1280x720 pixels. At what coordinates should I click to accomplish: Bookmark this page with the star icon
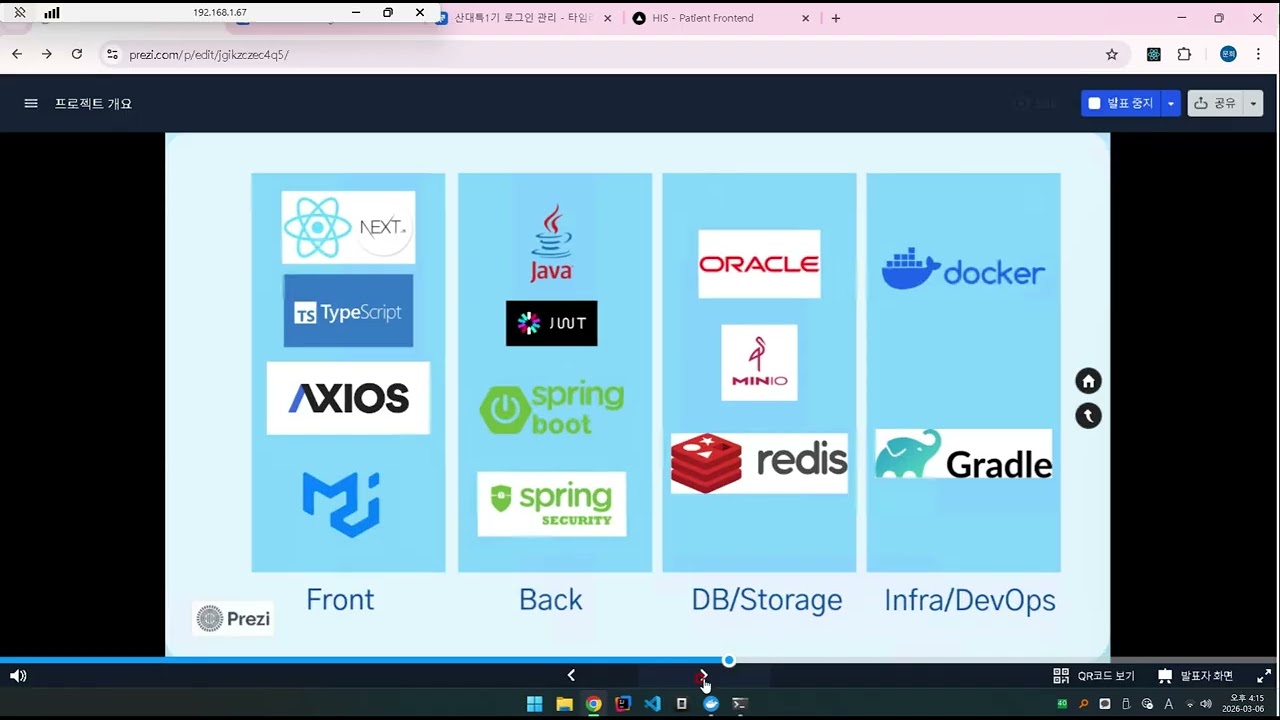point(1112,54)
